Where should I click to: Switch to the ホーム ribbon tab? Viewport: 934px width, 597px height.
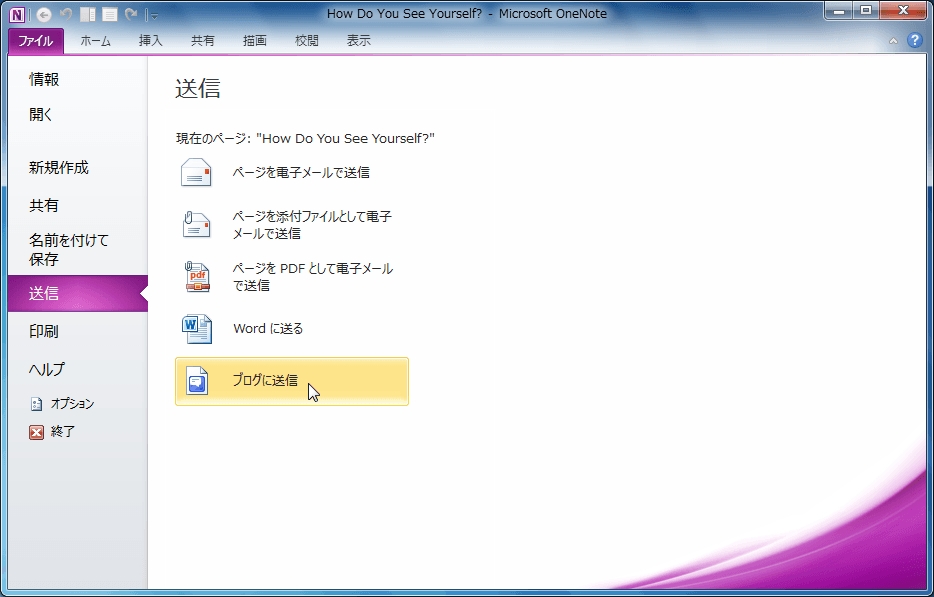point(95,41)
